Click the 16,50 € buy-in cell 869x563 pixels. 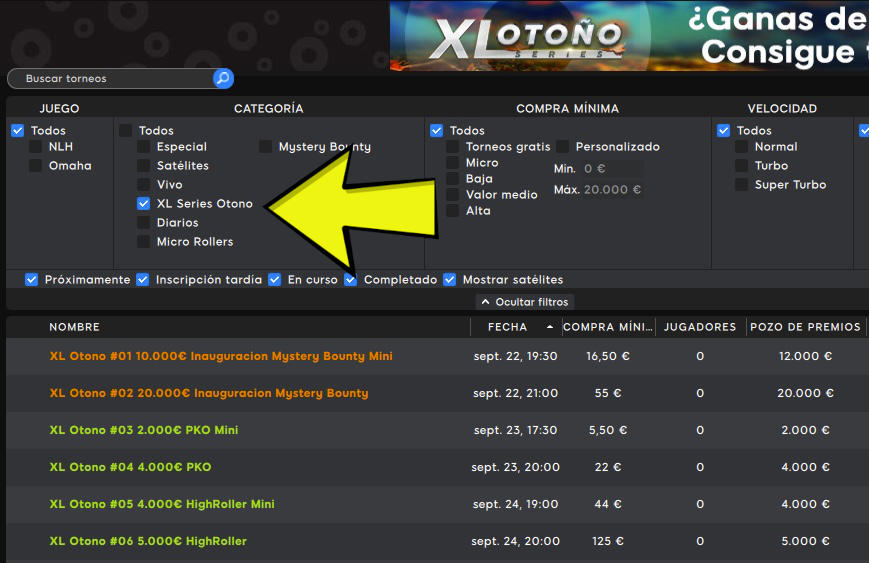(x=608, y=356)
